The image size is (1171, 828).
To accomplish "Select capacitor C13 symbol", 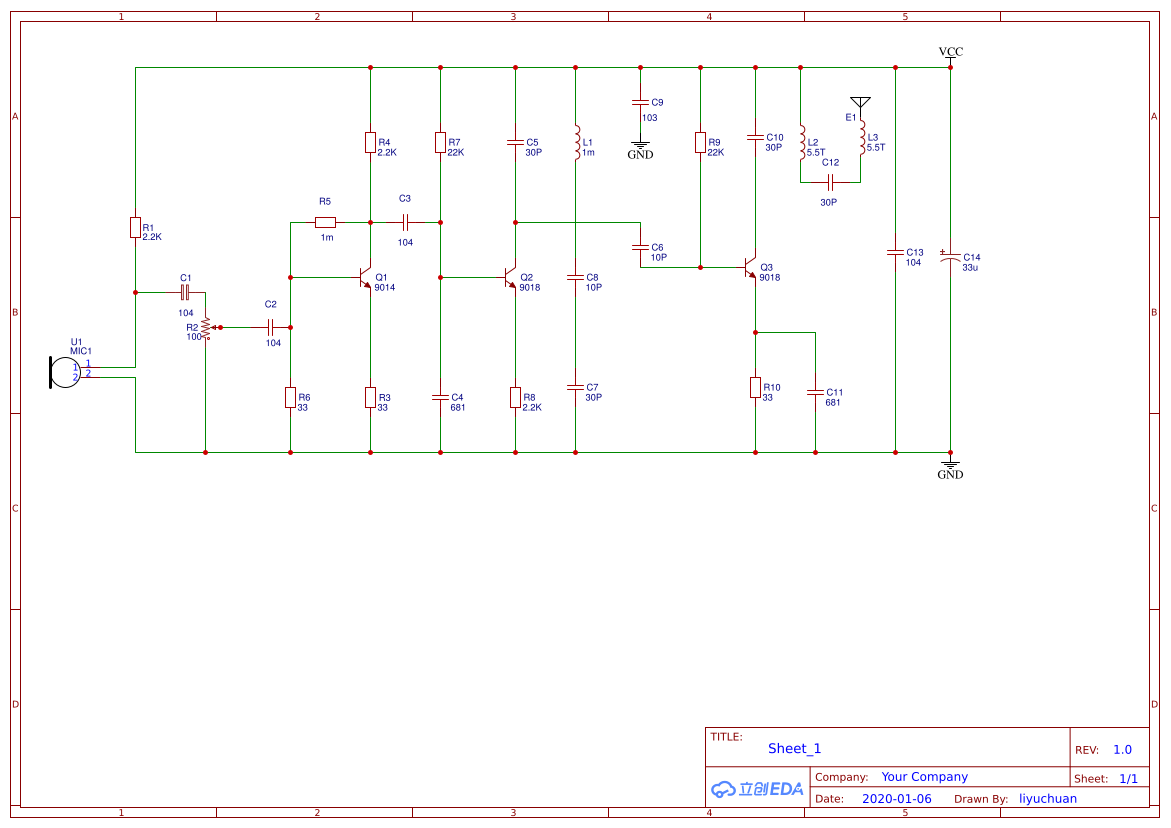I will [895, 252].
